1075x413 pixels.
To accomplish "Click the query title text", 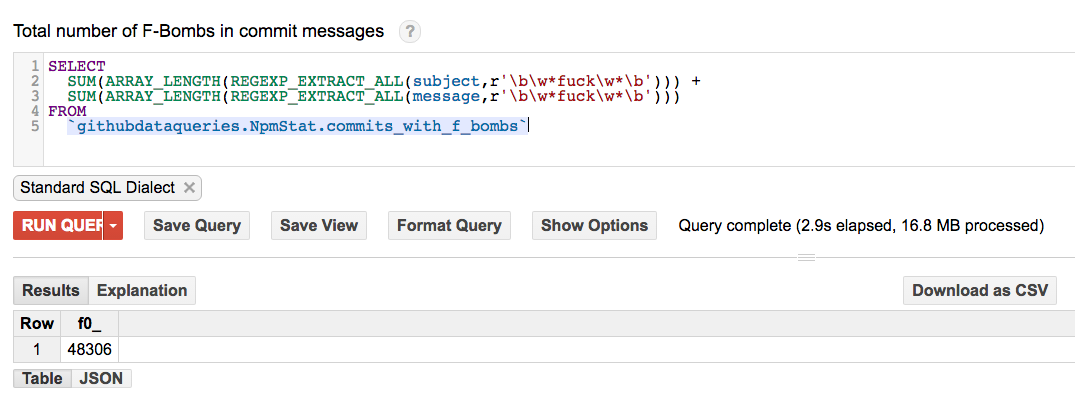I will [198, 32].
